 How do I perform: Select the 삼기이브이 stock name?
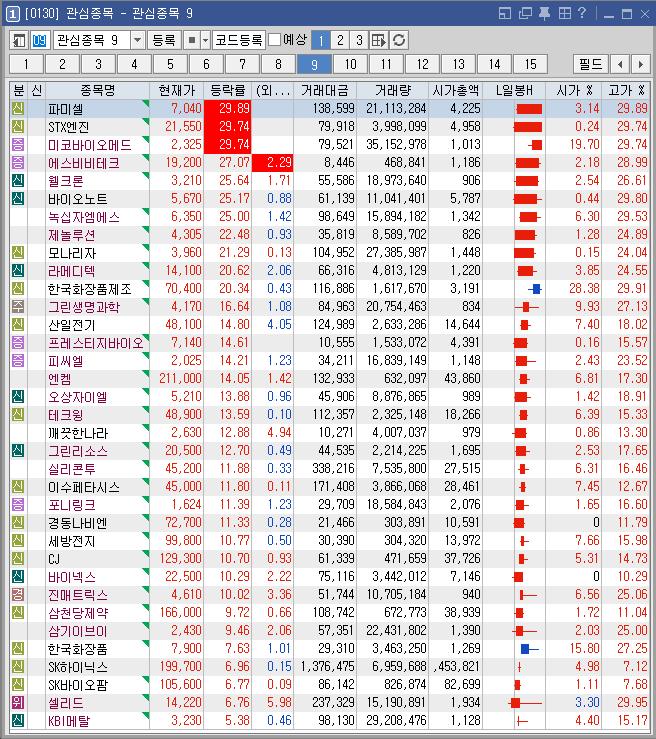pos(78,631)
